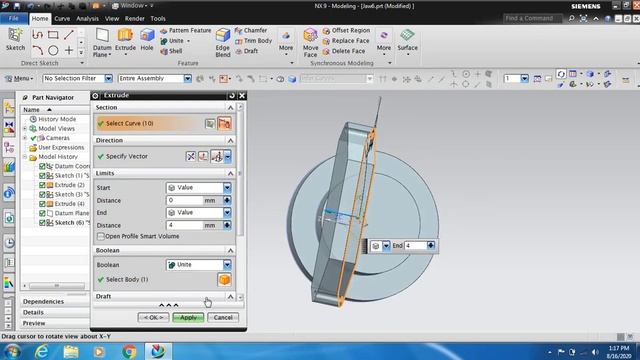Click the Curve selection icon beside Select Curve
This screenshot has width=640, height=360.
(224, 123)
